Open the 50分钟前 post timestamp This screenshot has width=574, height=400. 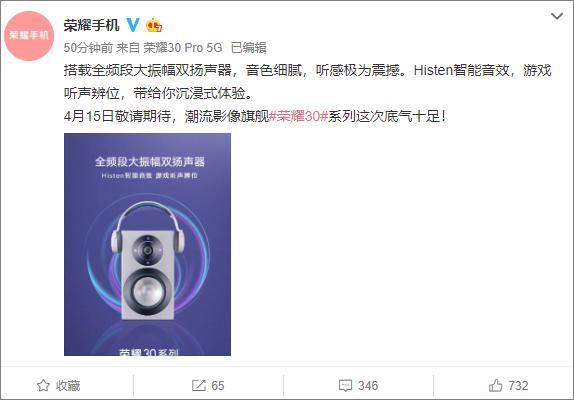point(88,48)
